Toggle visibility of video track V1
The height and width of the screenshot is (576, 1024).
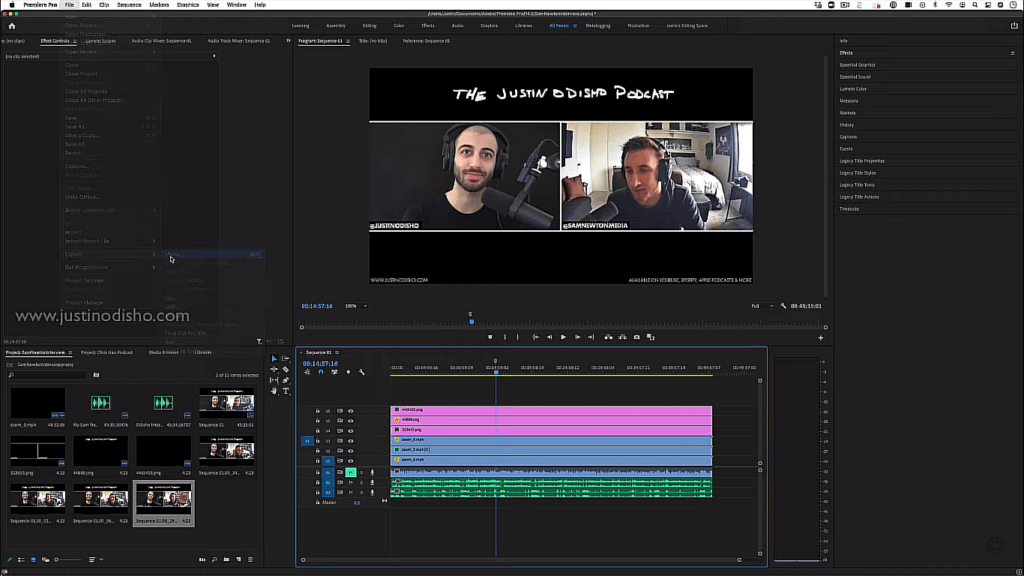click(351, 461)
